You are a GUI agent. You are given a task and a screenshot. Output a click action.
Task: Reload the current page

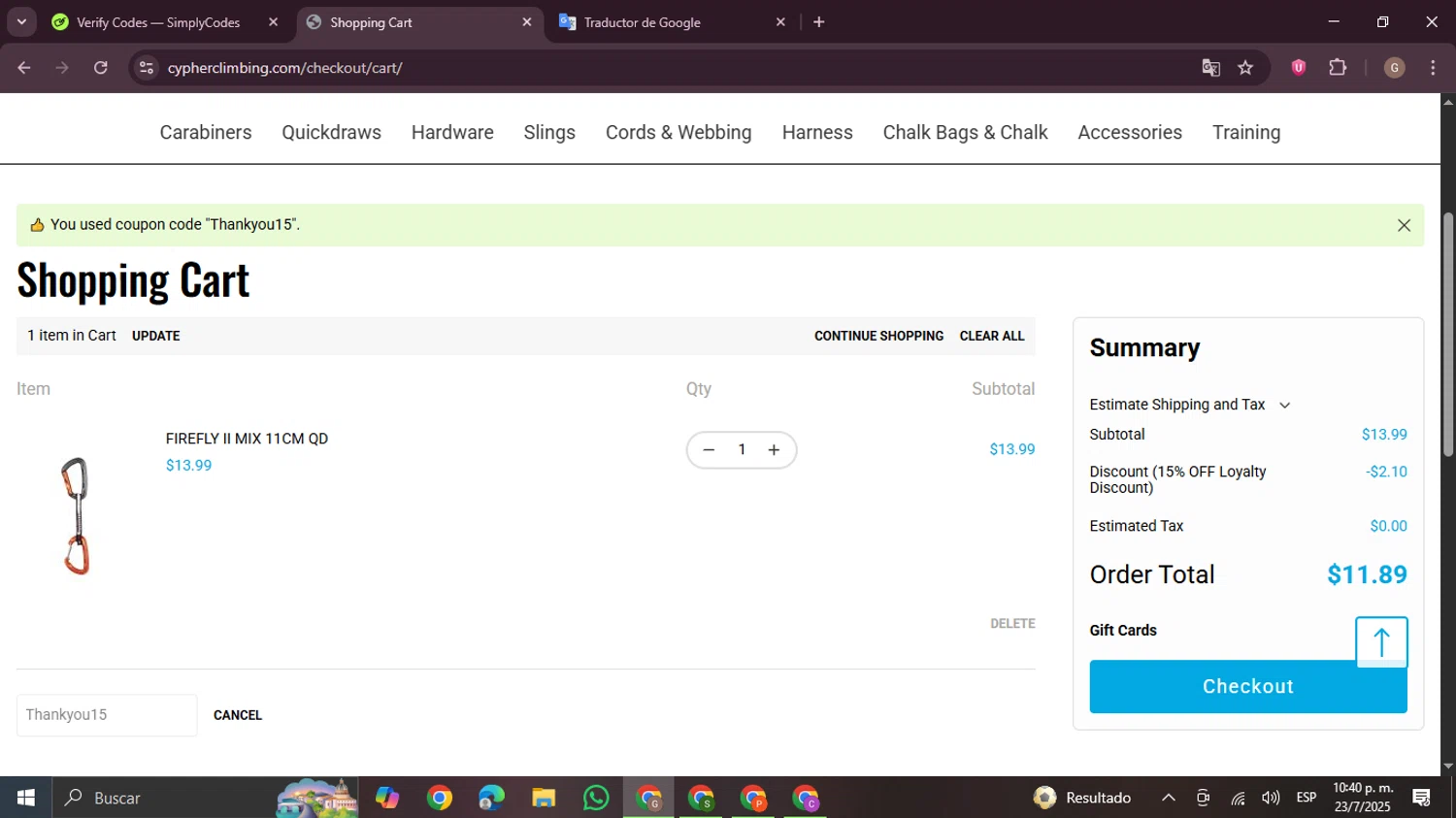101,68
